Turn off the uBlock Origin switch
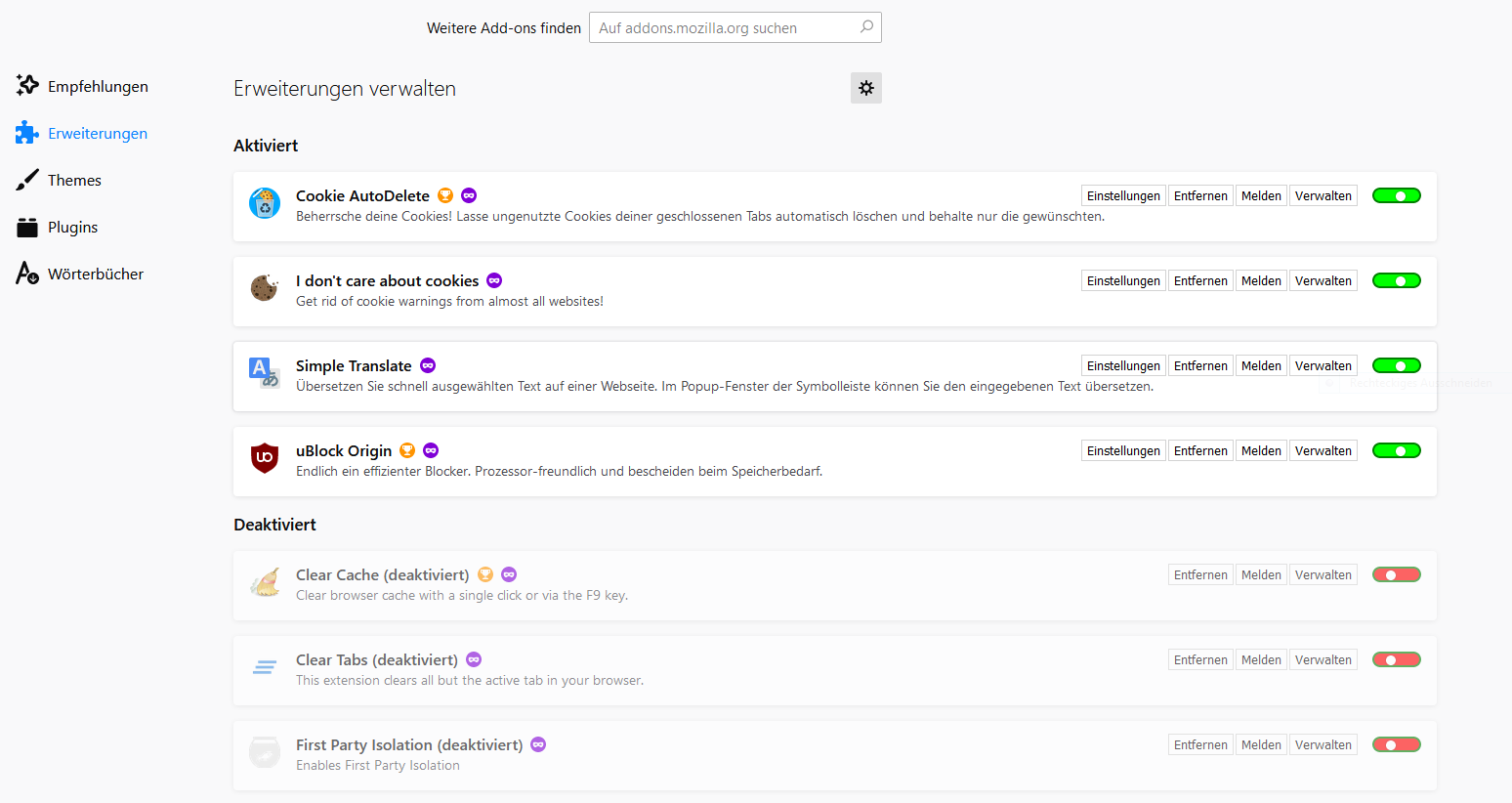The width and height of the screenshot is (1512, 803). click(1396, 450)
